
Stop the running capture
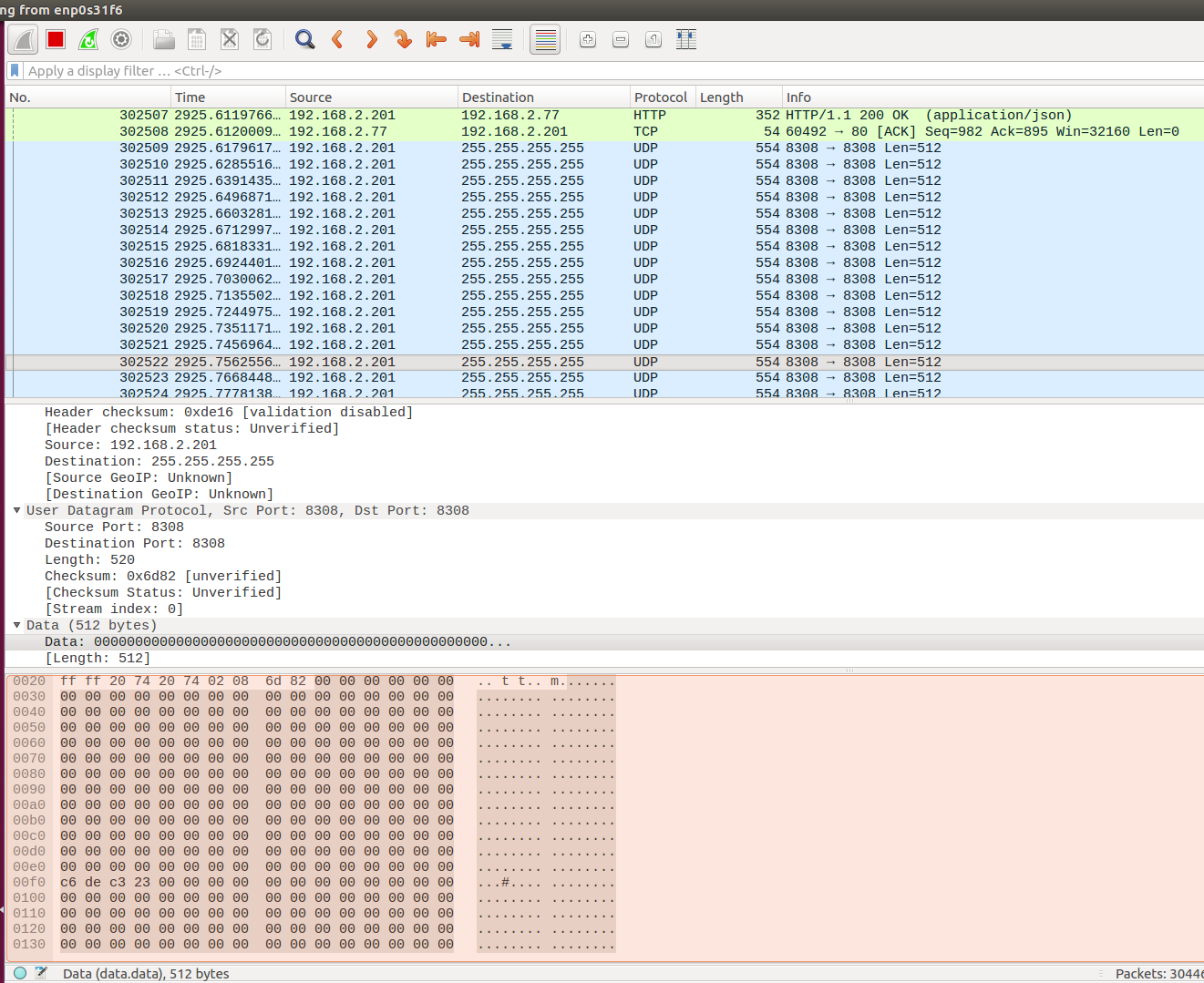[55, 39]
